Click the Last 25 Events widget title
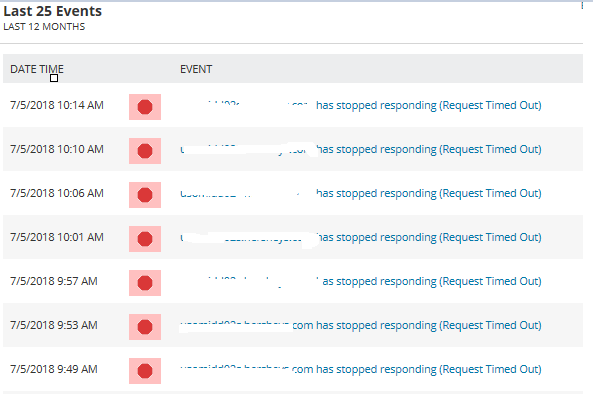This screenshot has height=394, width=593. 53,11
